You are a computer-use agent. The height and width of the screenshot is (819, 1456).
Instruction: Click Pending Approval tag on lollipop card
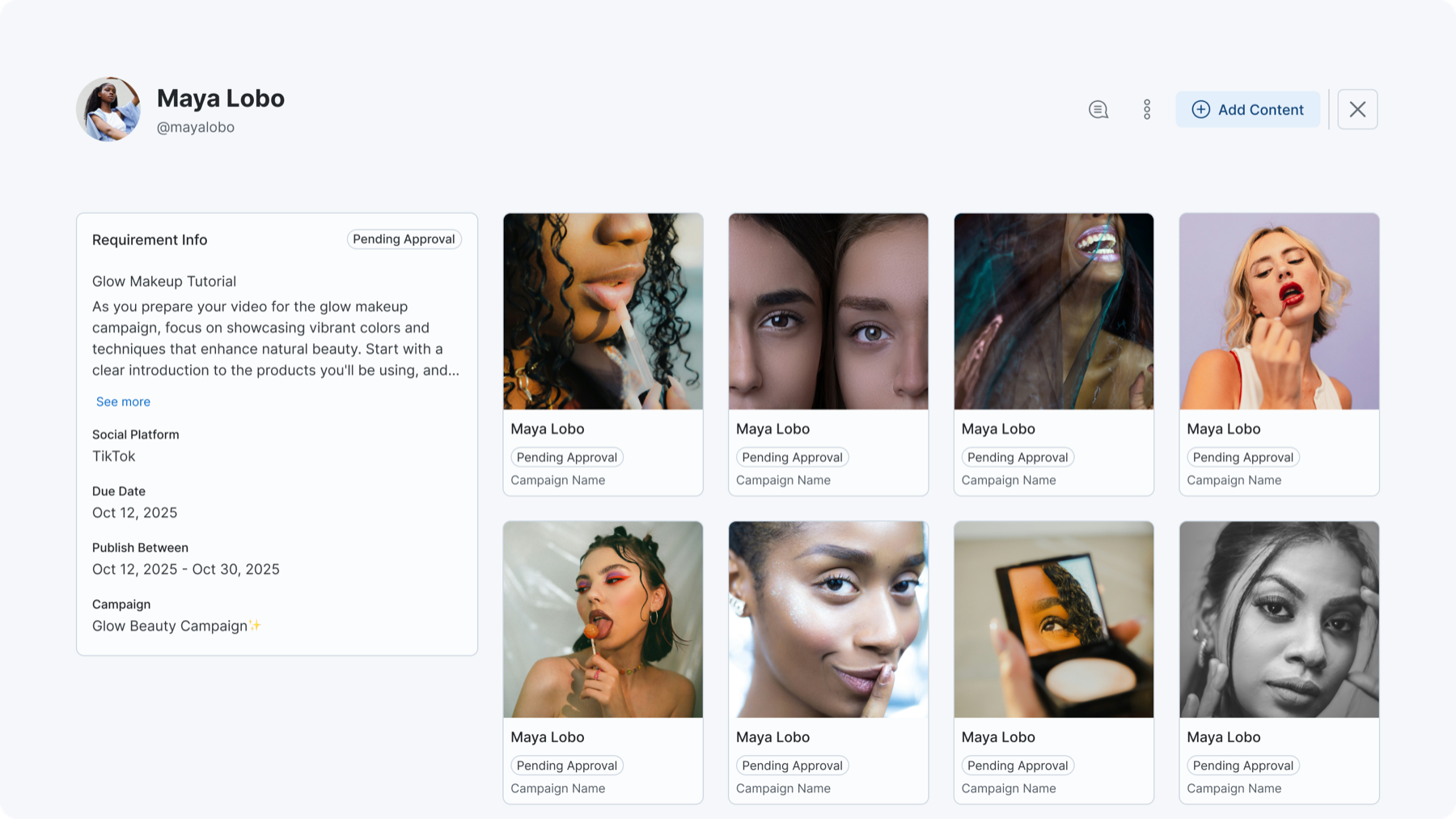tap(567, 766)
